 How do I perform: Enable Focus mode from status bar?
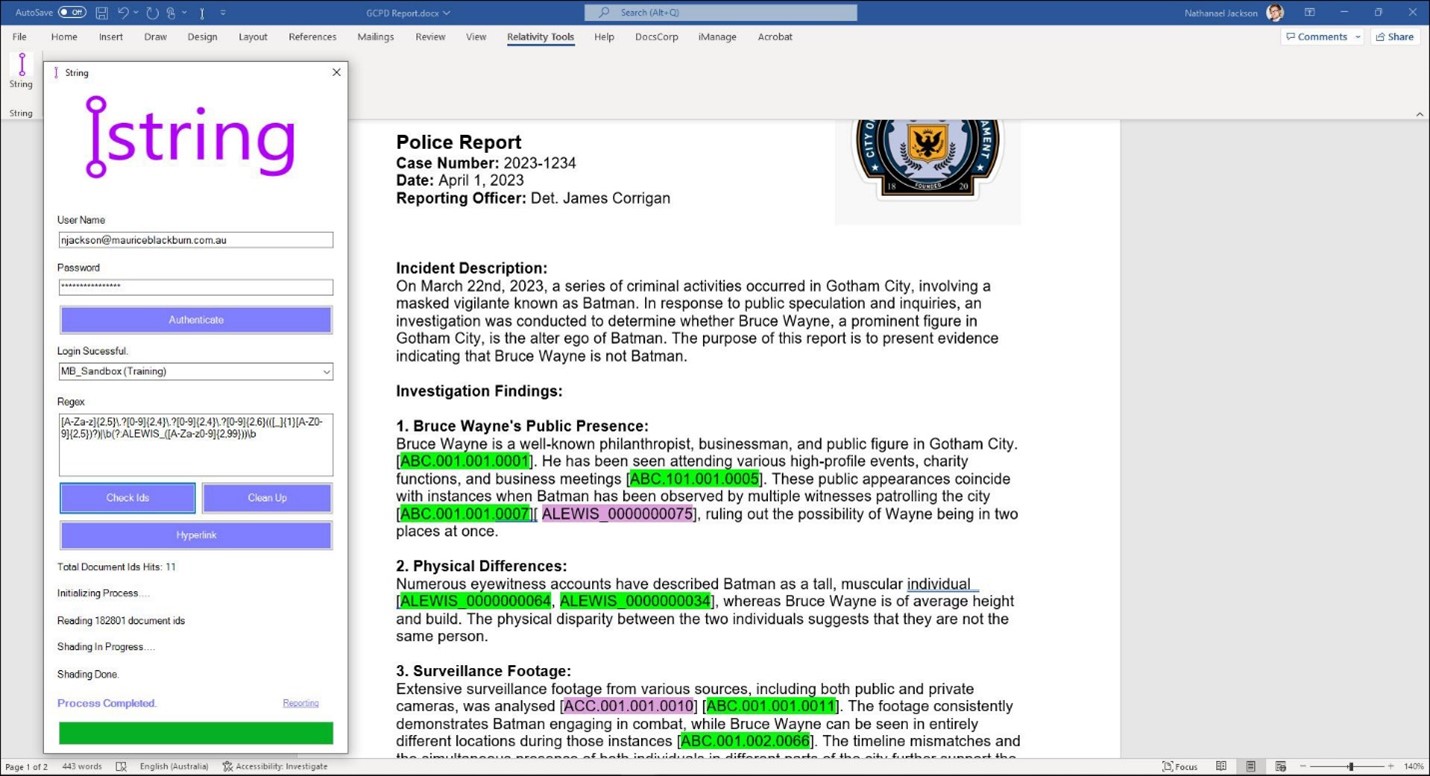coord(1180,767)
